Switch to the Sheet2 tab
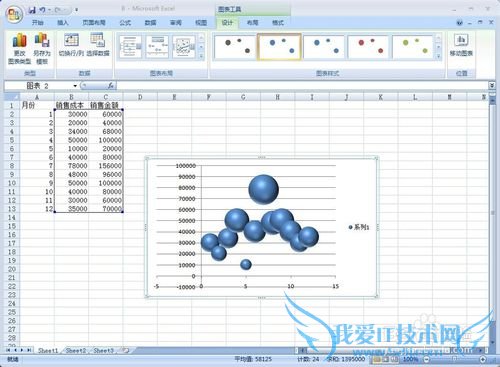This screenshot has height=367, width=500. (76, 350)
